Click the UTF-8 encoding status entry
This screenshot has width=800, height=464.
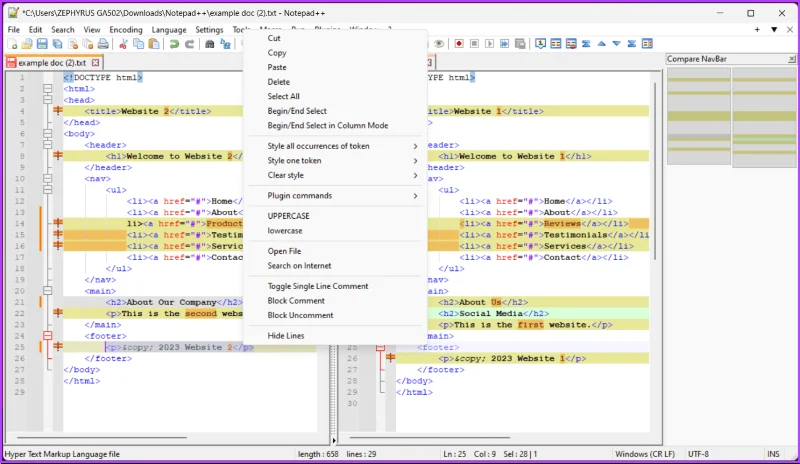(x=698, y=454)
